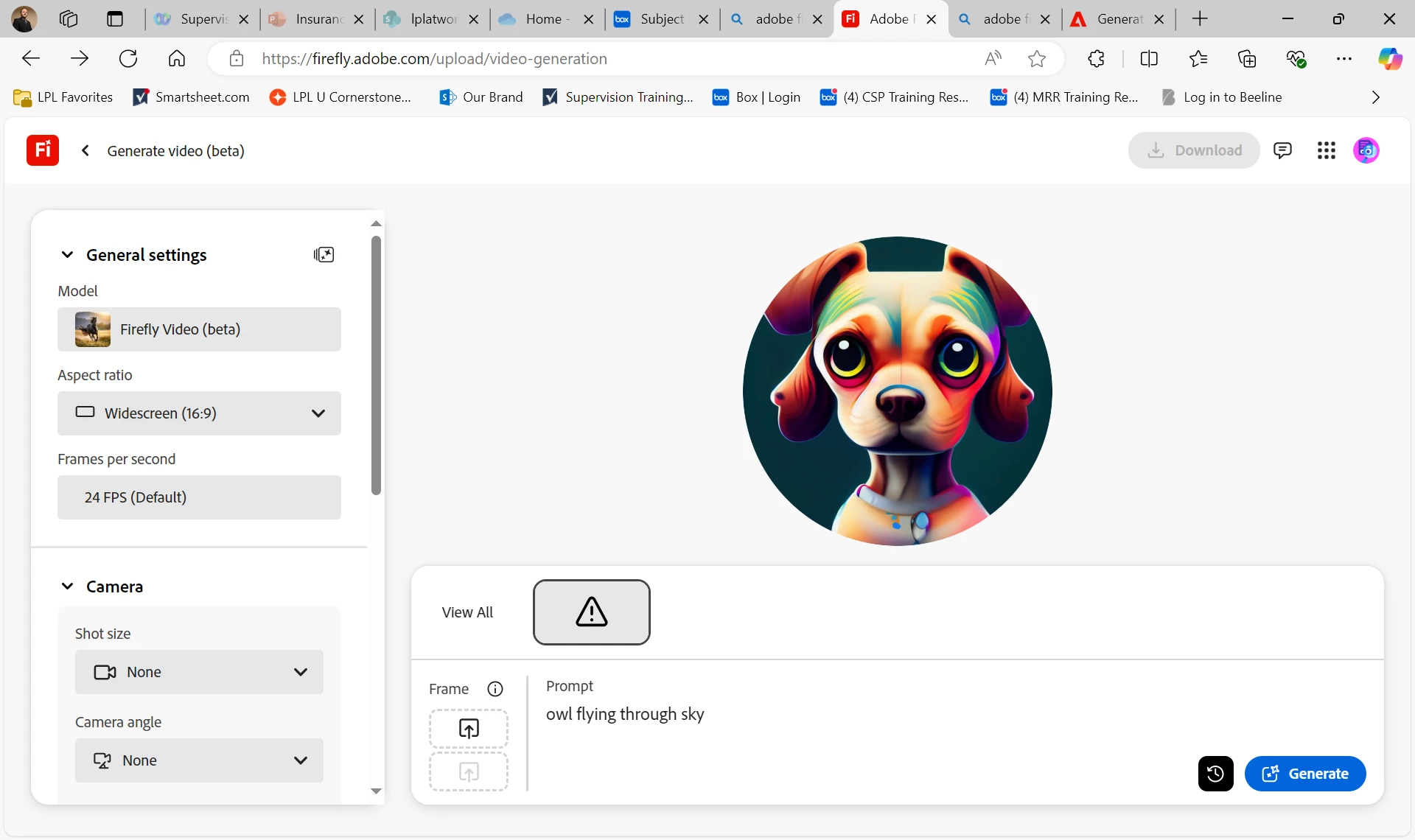Collapse the General settings section
Image resolution: width=1415 pixels, height=840 pixels.
[67, 255]
